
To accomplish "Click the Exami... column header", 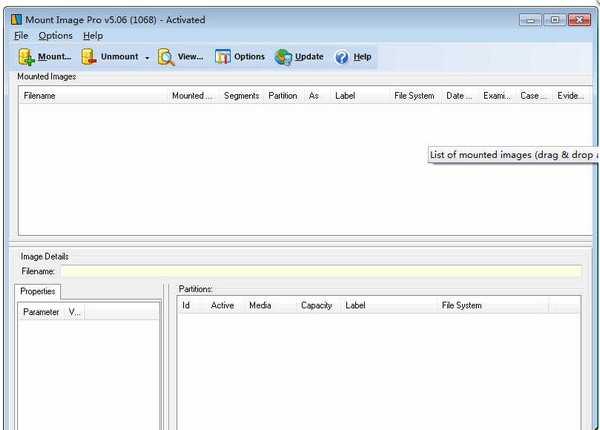I will (x=497, y=96).
